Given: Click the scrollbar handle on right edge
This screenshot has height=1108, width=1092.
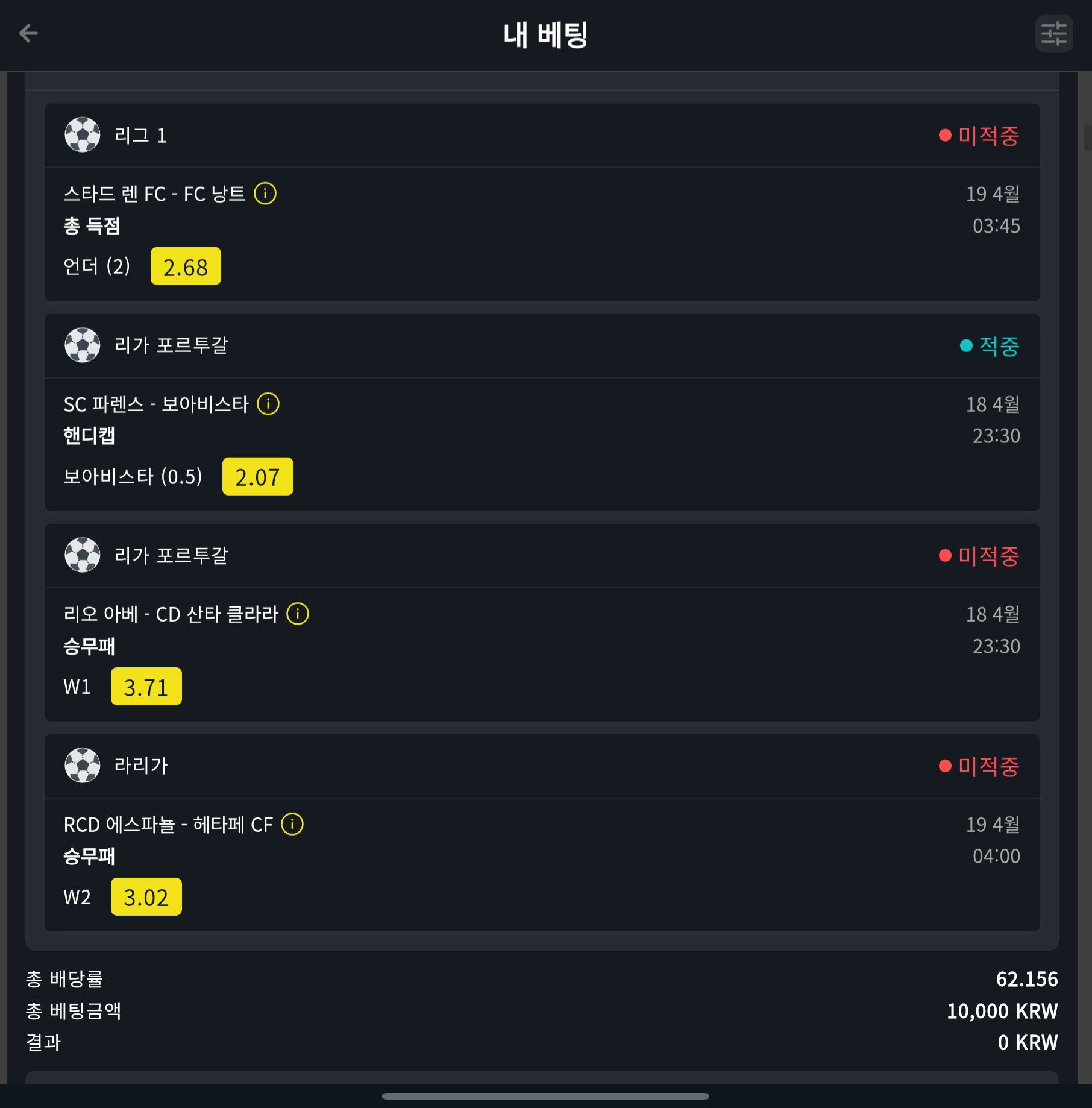Looking at the screenshot, I should (1088, 137).
